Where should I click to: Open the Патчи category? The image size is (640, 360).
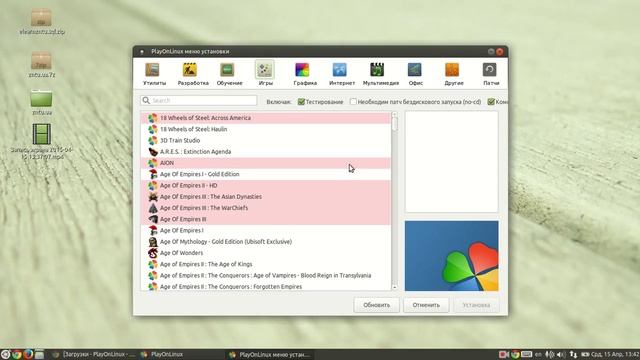click(x=491, y=74)
